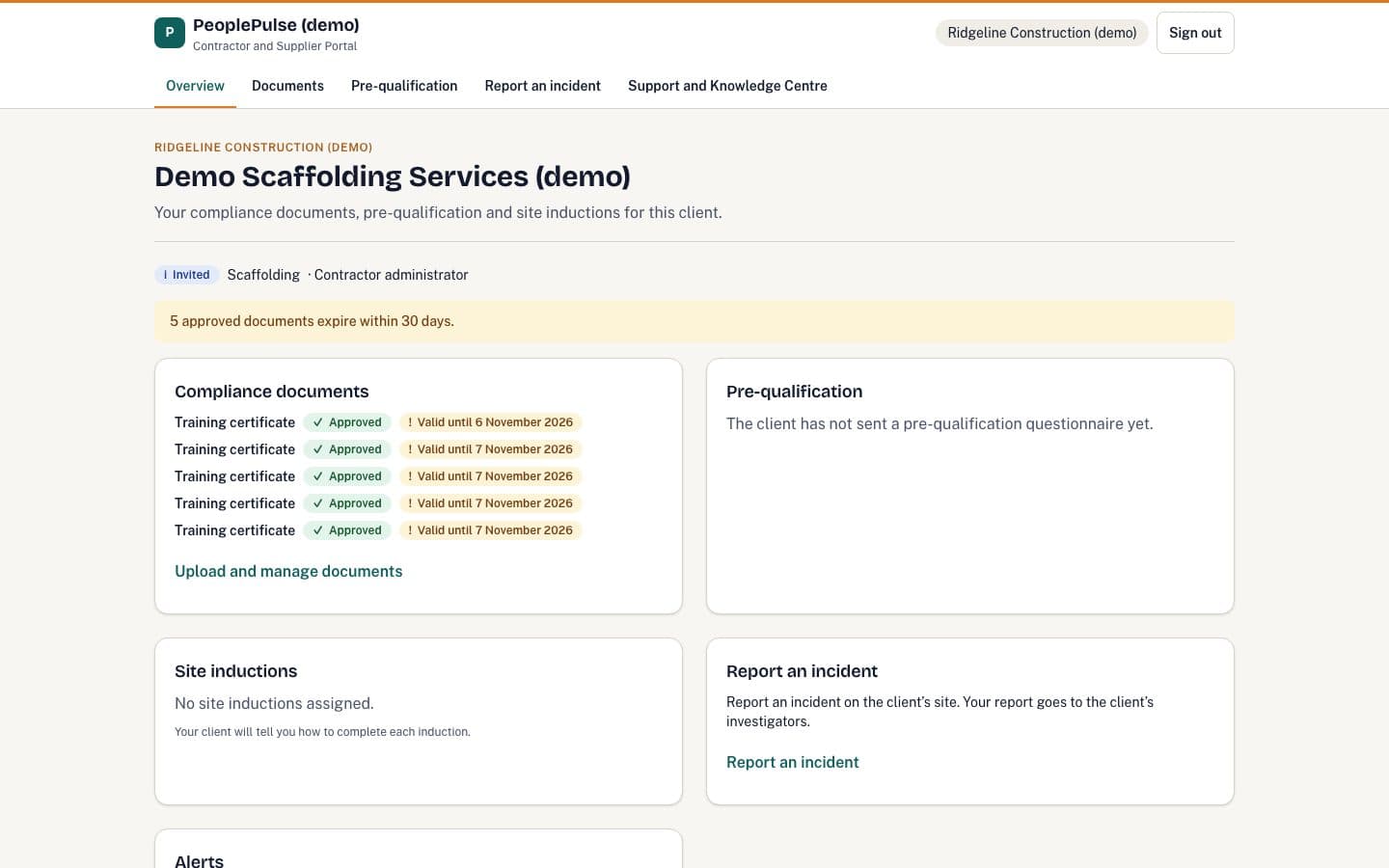Click the Training certificate name expiring 6 November
The image size is (1389, 868).
click(234, 422)
